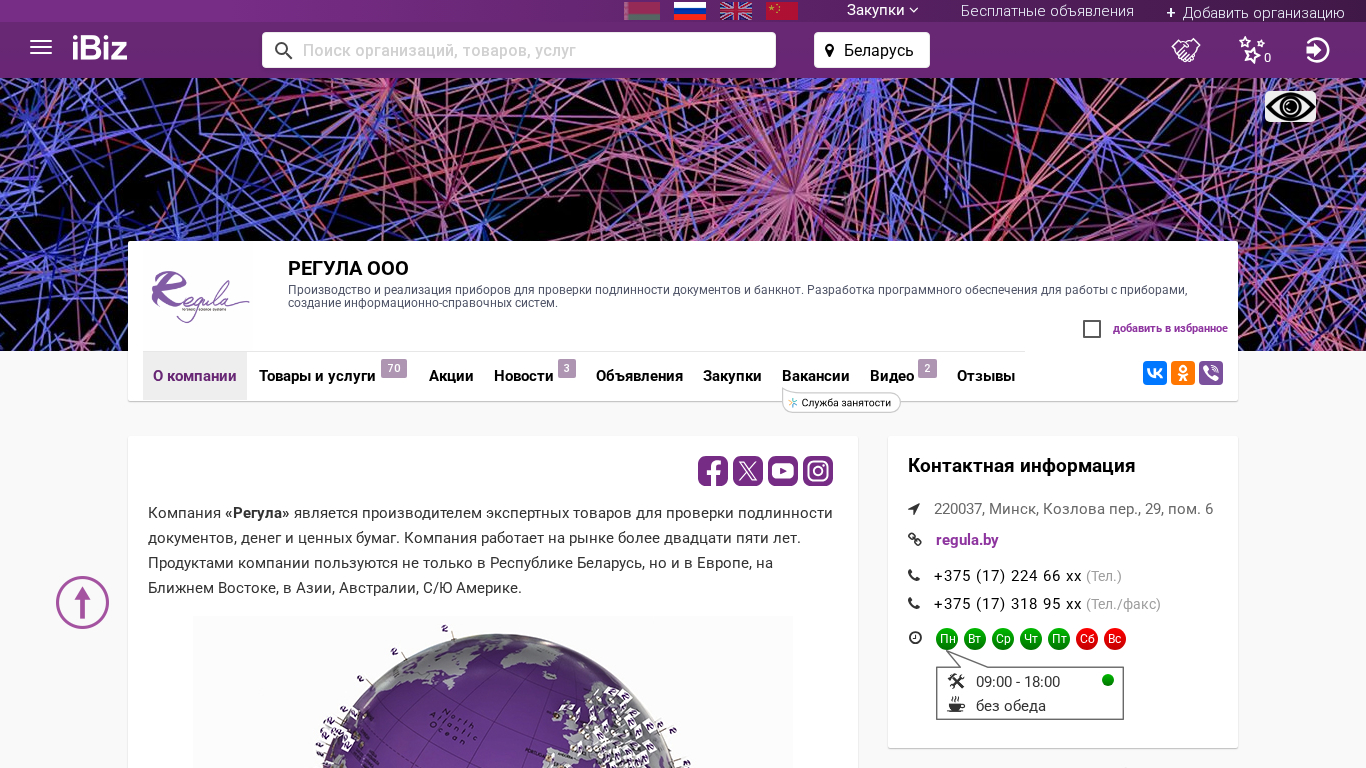Select Friday (Пт) working hours
The image size is (1366, 768).
[1059, 639]
